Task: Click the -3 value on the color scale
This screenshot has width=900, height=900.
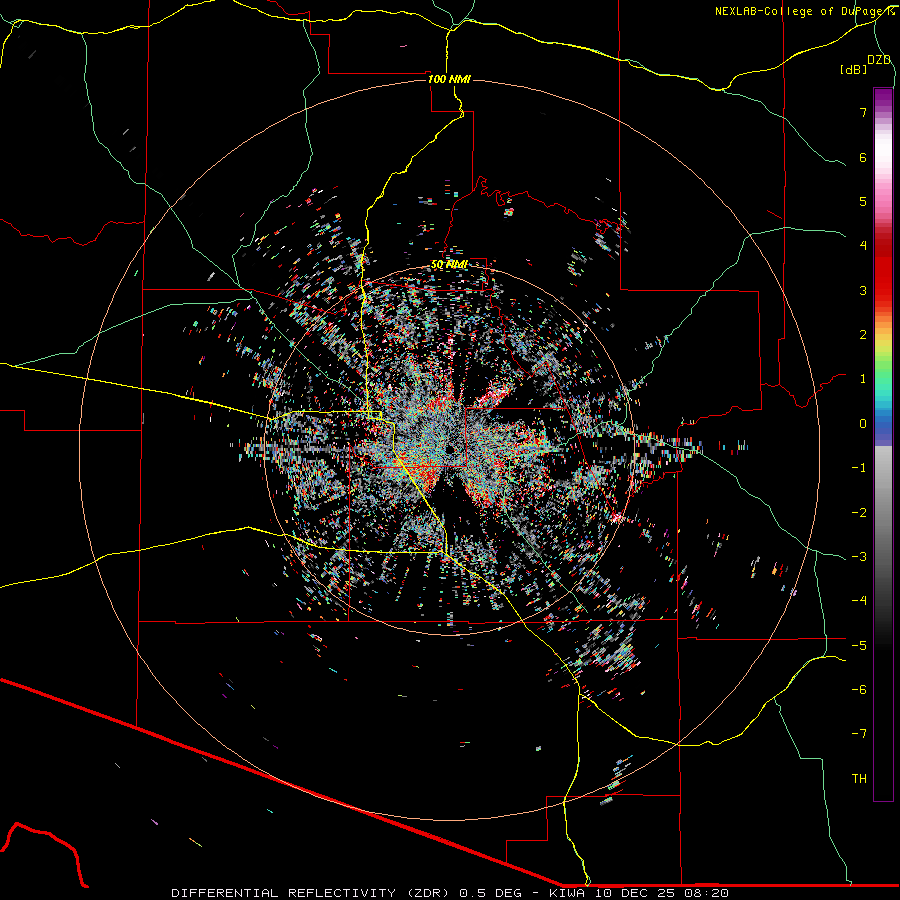Action: 859,556
